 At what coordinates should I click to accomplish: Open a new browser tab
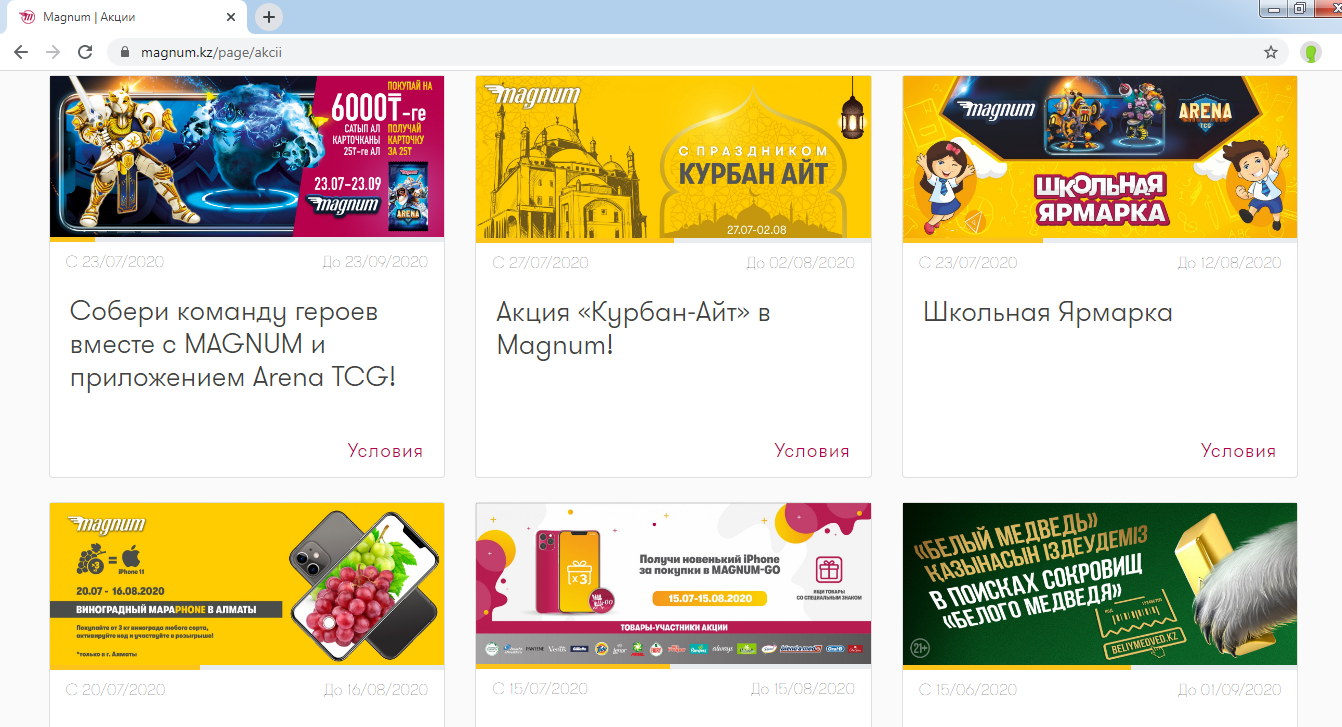(269, 17)
